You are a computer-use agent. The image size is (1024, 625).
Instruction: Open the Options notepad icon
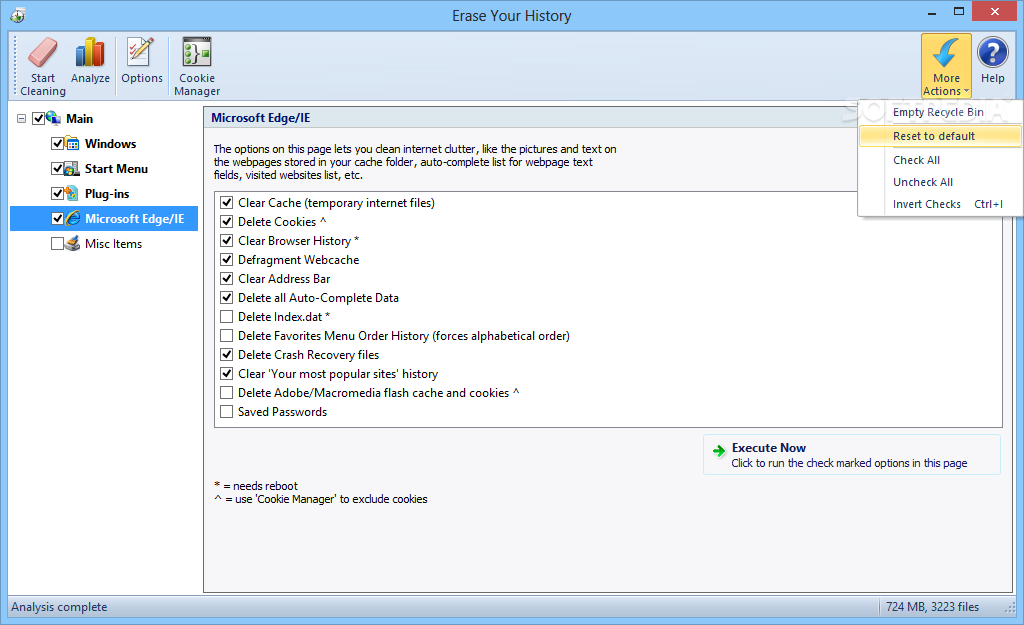(140, 52)
